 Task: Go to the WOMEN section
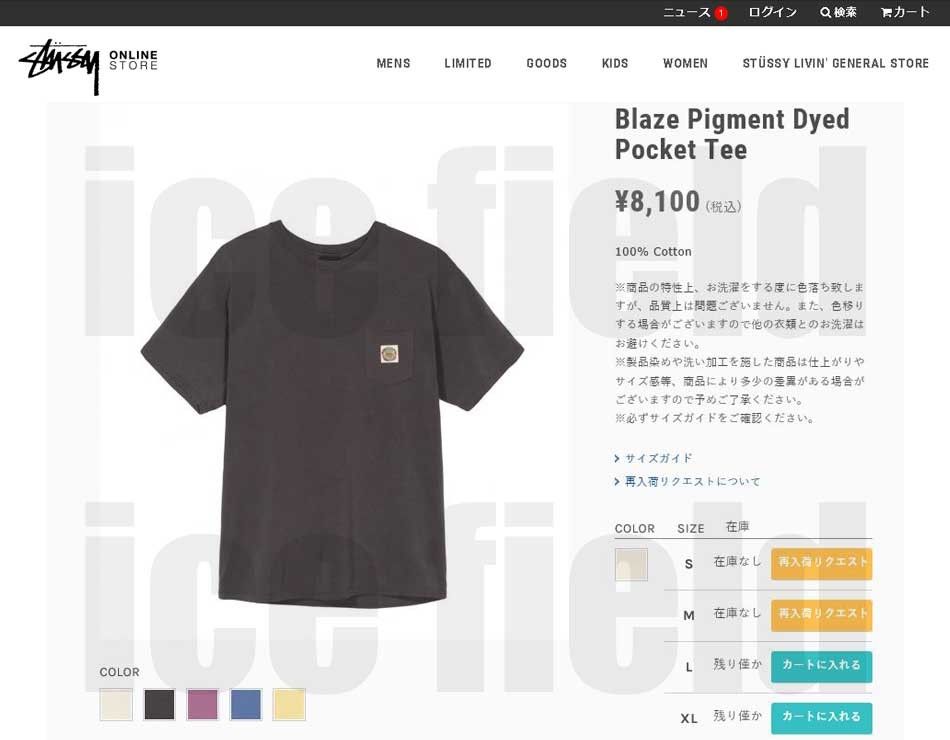[x=685, y=63]
